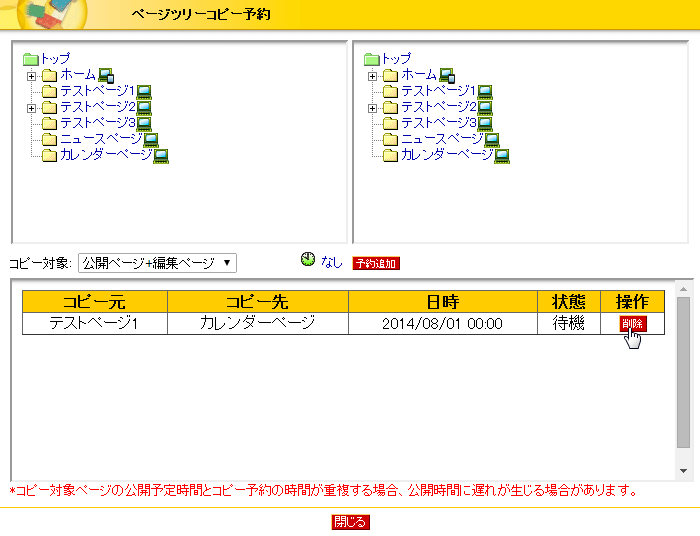700x536 pixels.
Task: Click テストページ1 folder icon in right tree
Action: (x=390, y=91)
